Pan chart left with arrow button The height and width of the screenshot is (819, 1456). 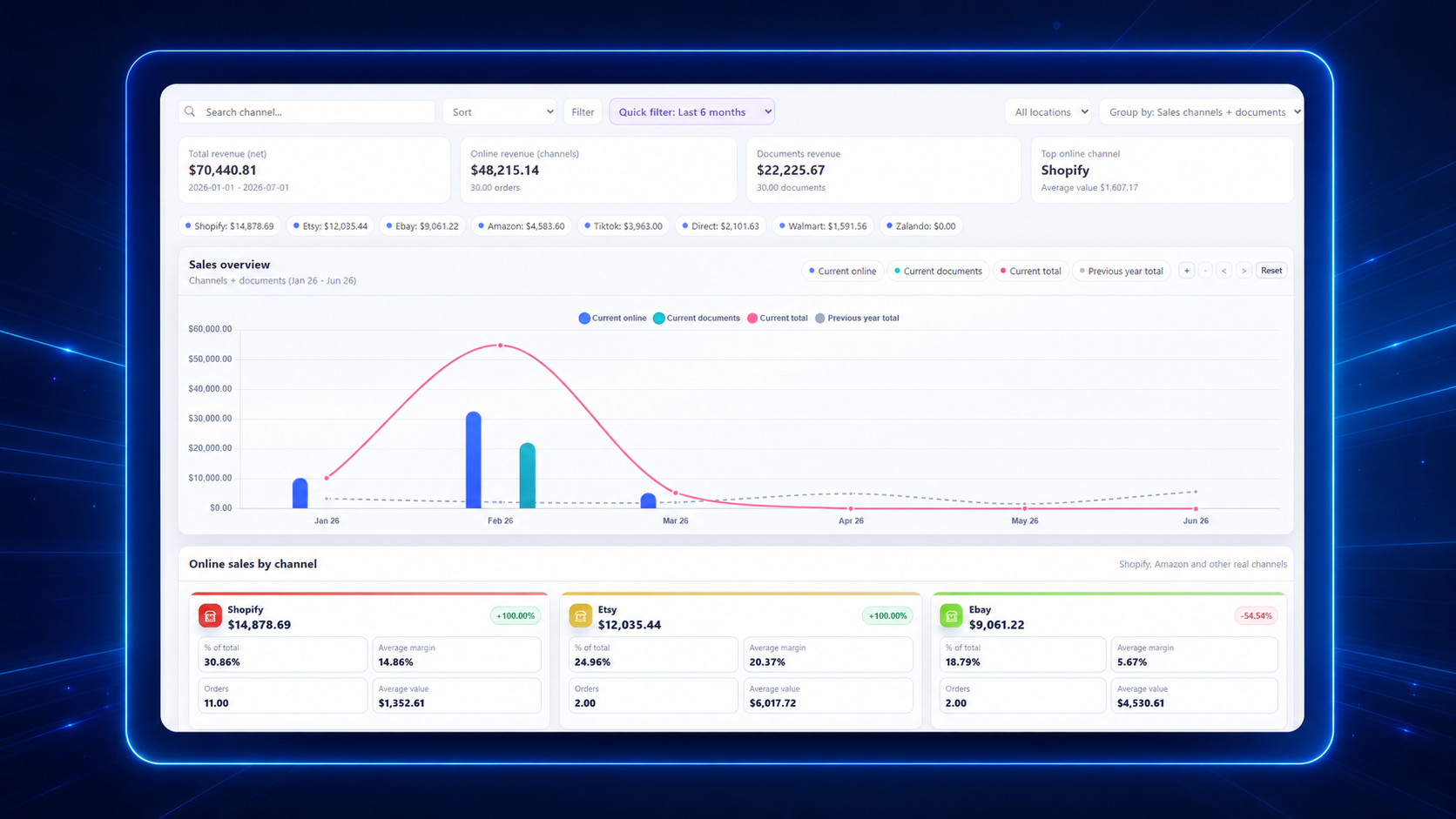pyautogui.click(x=1224, y=271)
